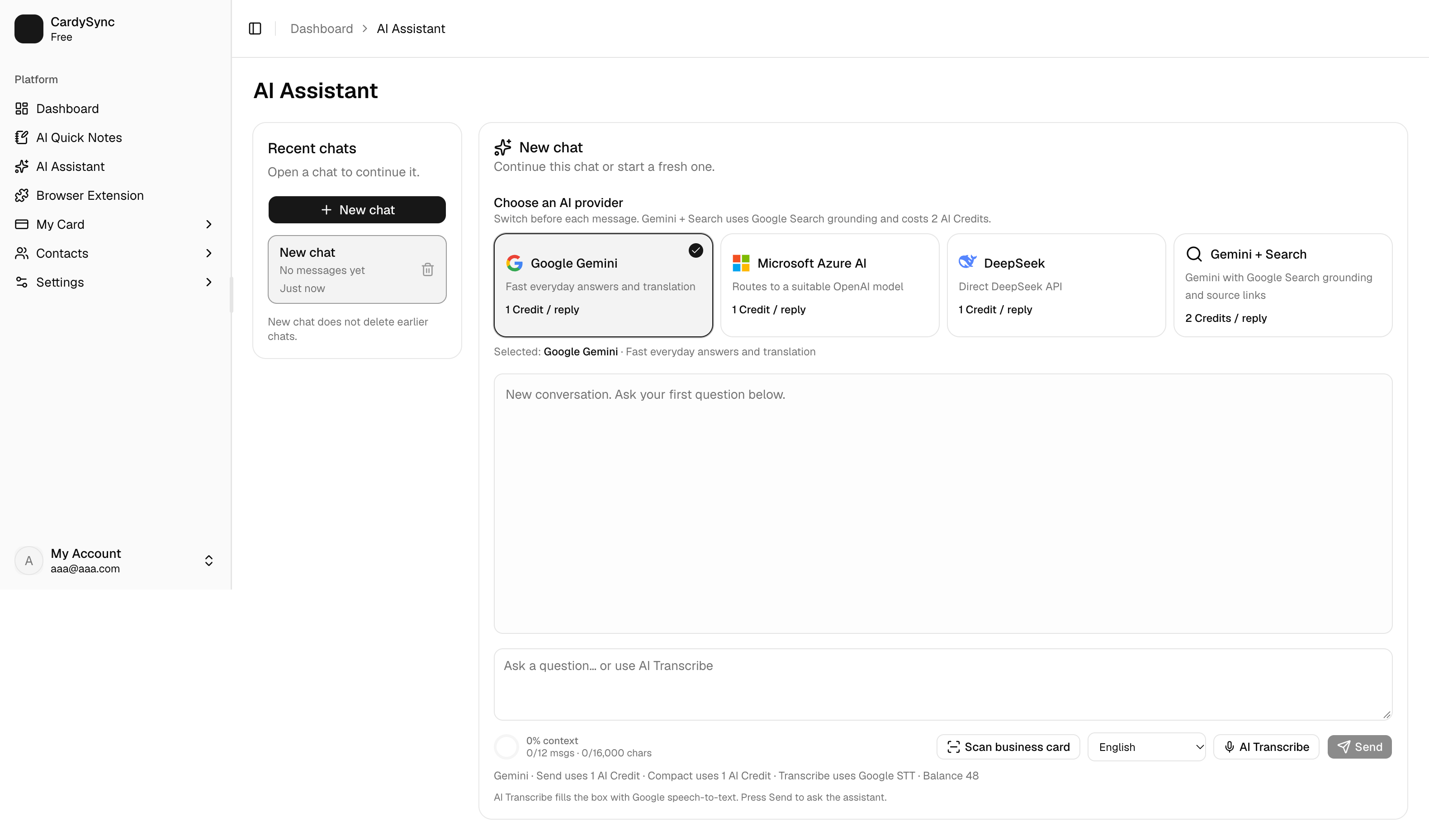Click the Settings sliders icon
This screenshot has width=1429, height=840.
point(22,282)
